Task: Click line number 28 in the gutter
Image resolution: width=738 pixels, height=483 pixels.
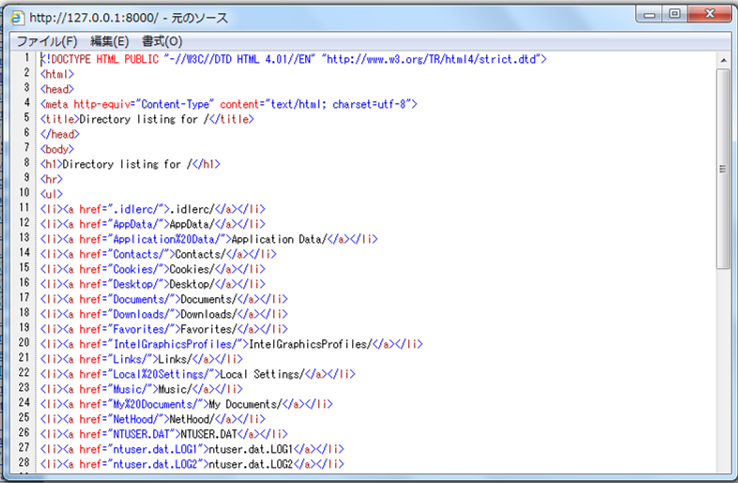Action: tap(24, 463)
